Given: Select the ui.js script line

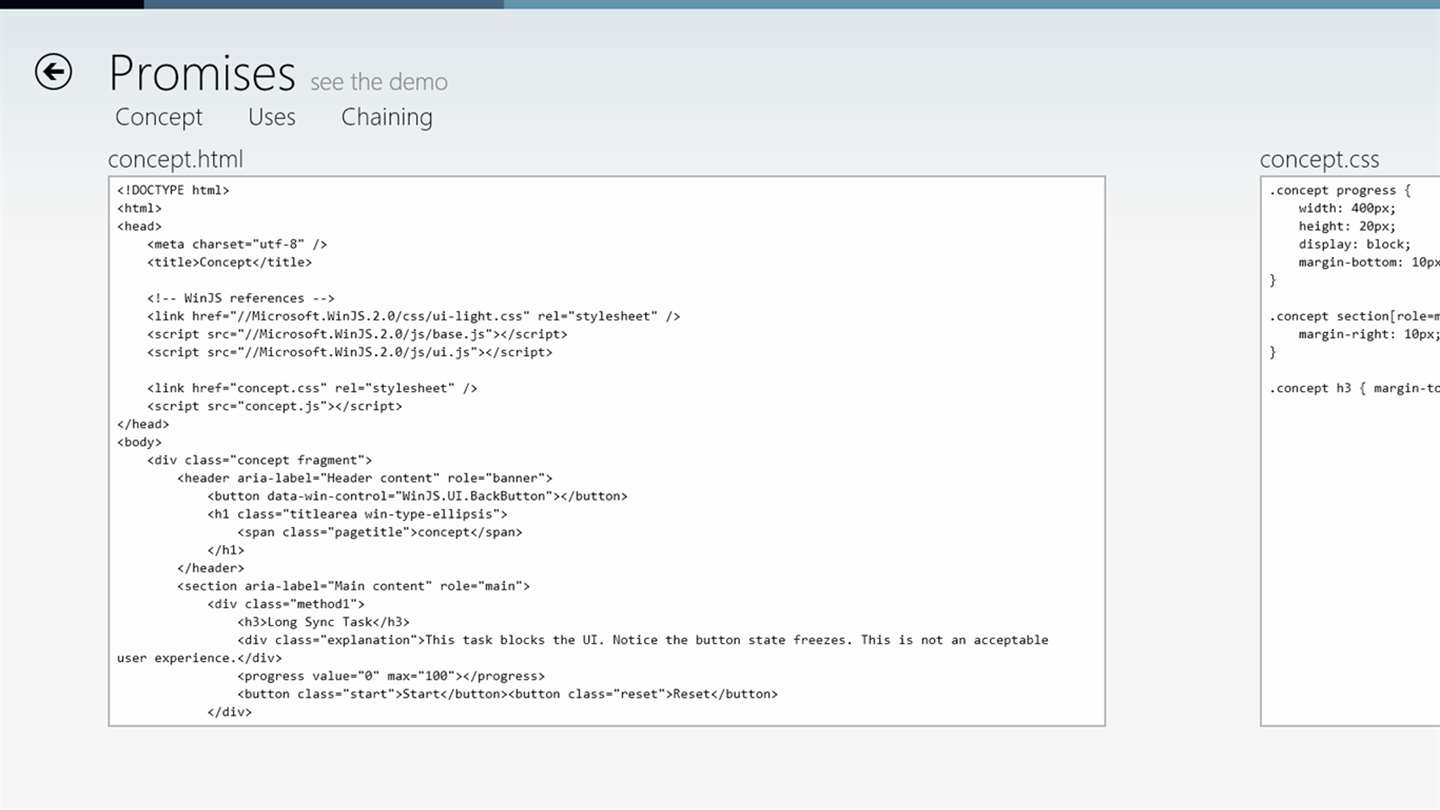Looking at the screenshot, I should tap(350, 352).
